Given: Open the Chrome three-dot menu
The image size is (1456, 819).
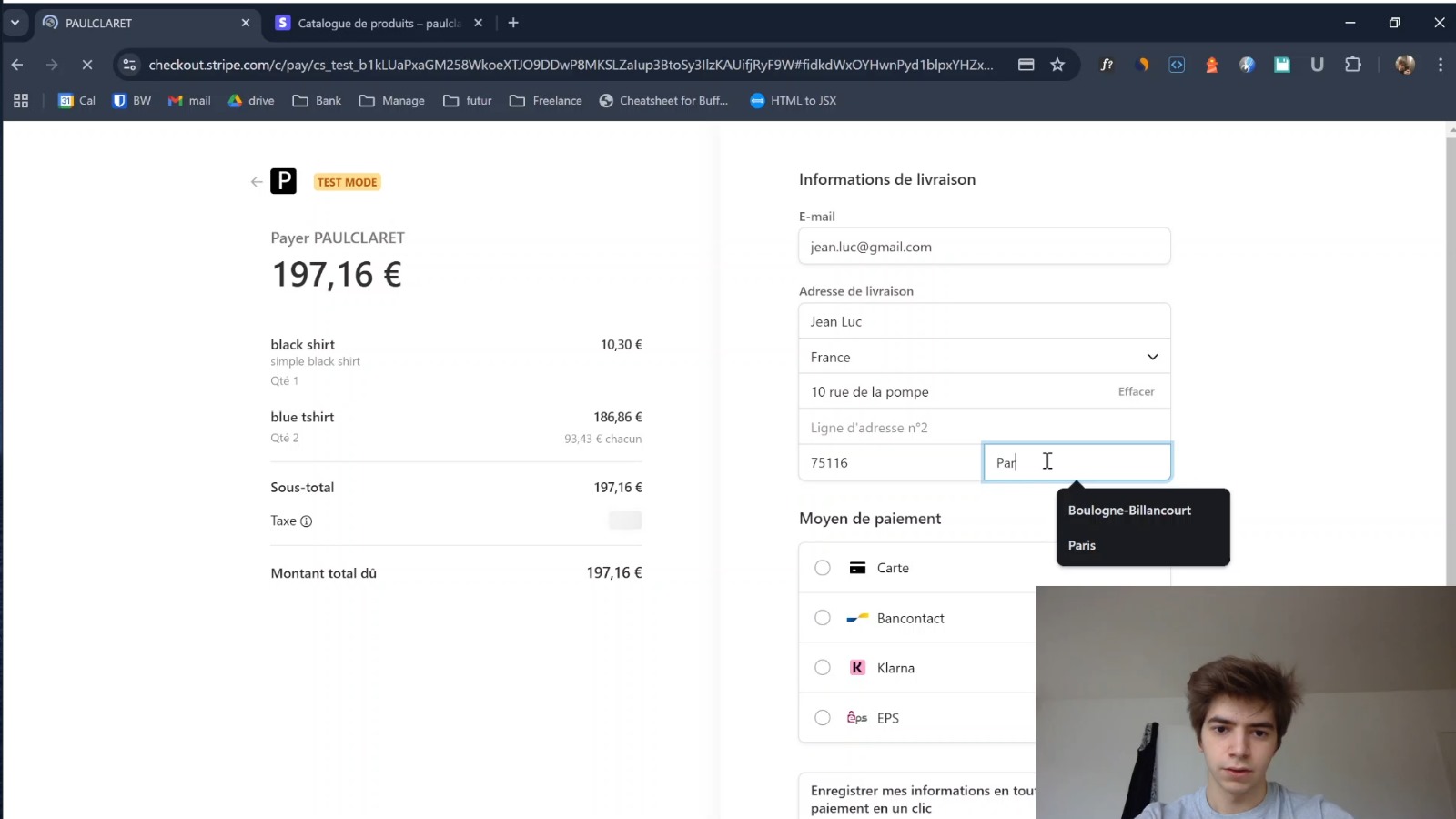Looking at the screenshot, I should [x=1440, y=65].
